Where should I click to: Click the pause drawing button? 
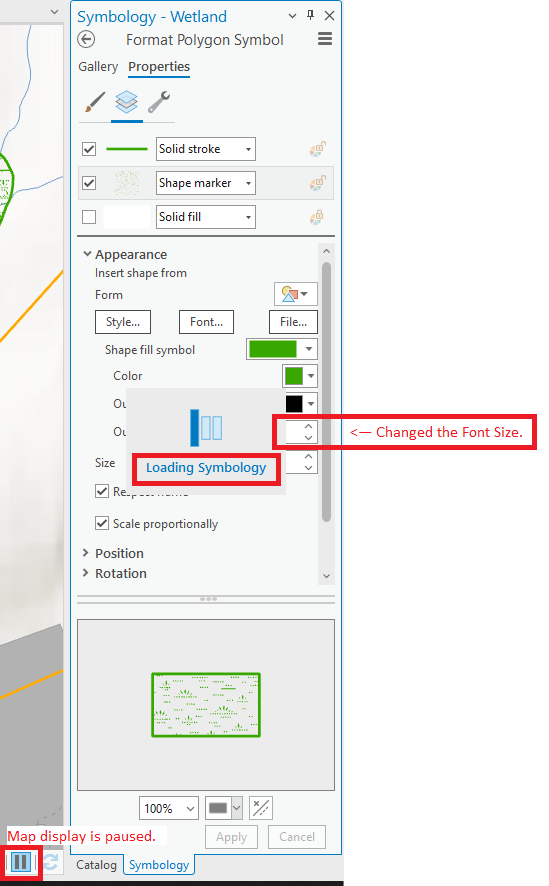21,862
